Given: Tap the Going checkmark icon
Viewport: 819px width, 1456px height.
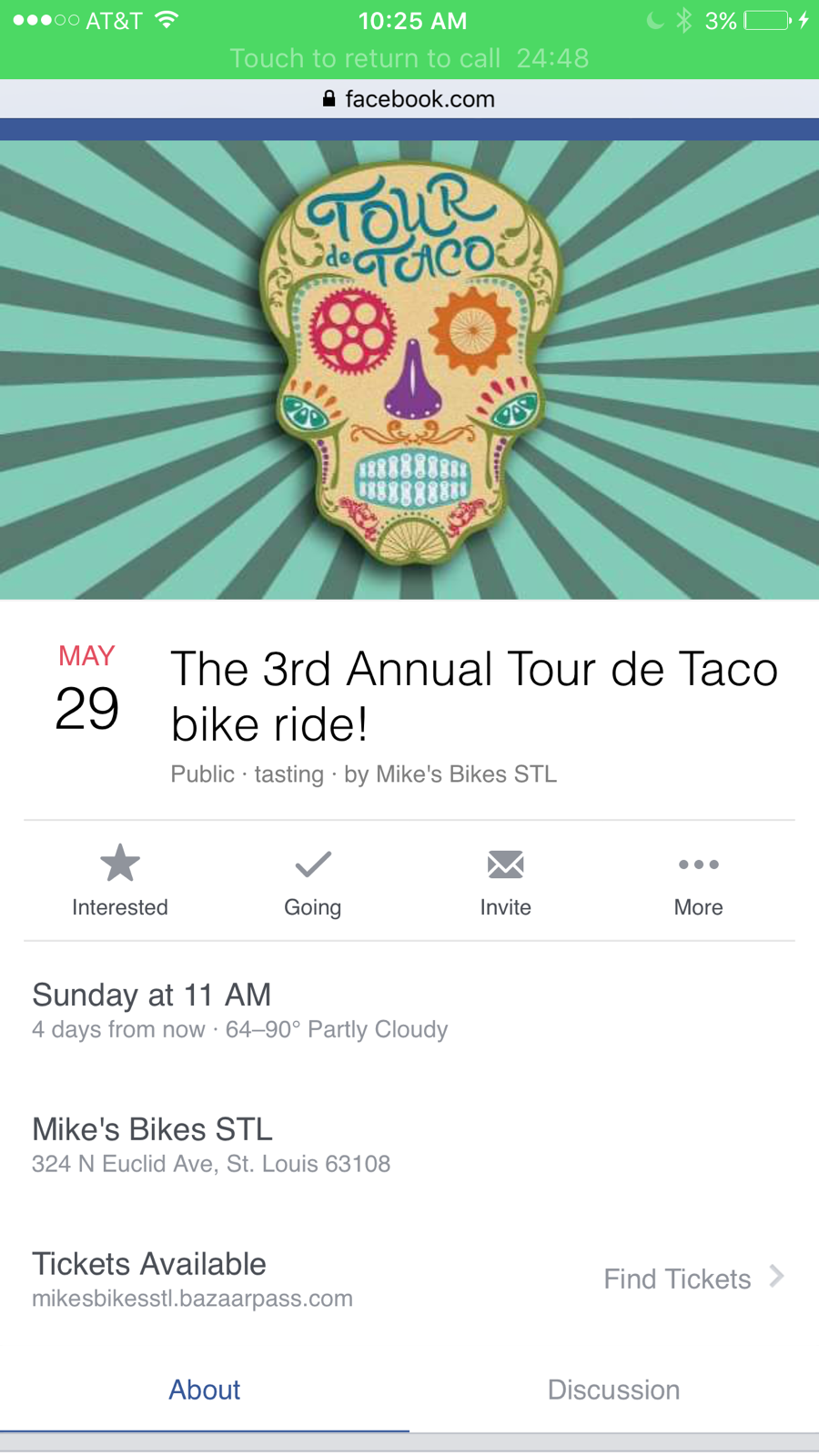Looking at the screenshot, I should (x=313, y=864).
